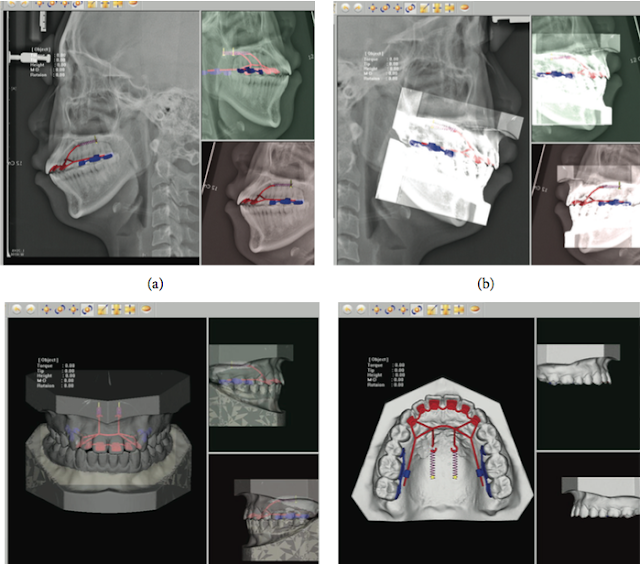Select upper lateral cast view beside occlusal palate
Image resolution: width=640 pixels, height=564 pixels.
588,384
